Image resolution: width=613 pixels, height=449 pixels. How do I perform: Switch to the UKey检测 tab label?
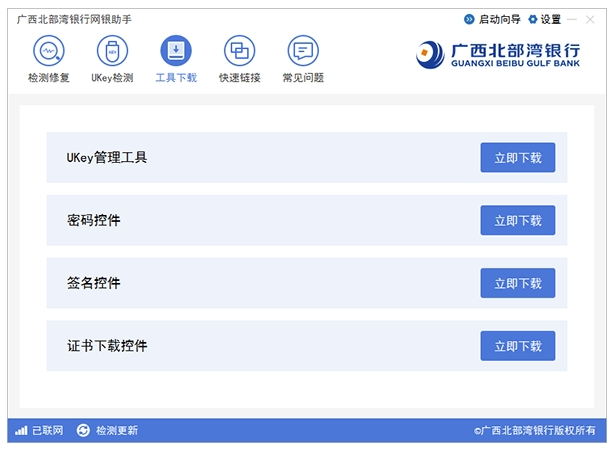[x=112, y=78]
